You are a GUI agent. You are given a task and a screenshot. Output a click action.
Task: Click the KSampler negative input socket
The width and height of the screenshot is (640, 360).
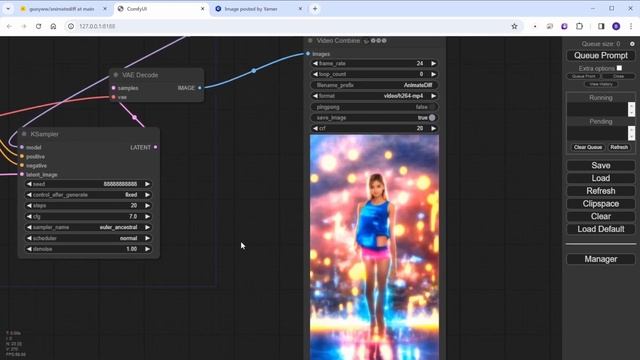coord(22,165)
